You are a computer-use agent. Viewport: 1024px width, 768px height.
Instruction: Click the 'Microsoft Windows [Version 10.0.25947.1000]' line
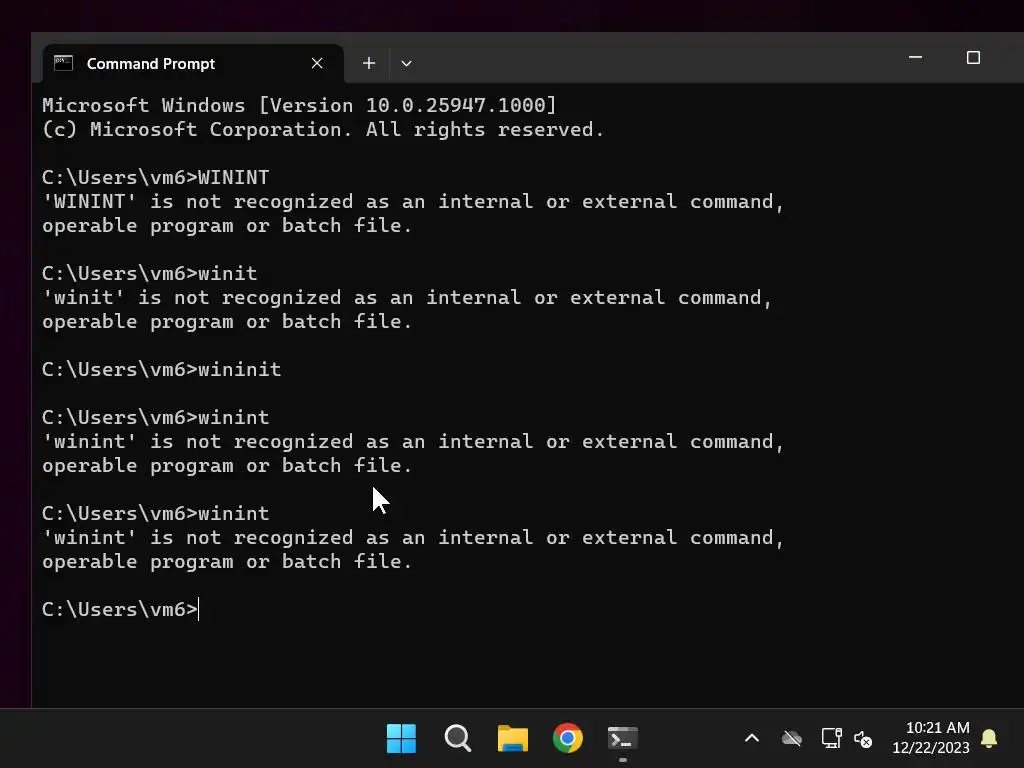299,105
